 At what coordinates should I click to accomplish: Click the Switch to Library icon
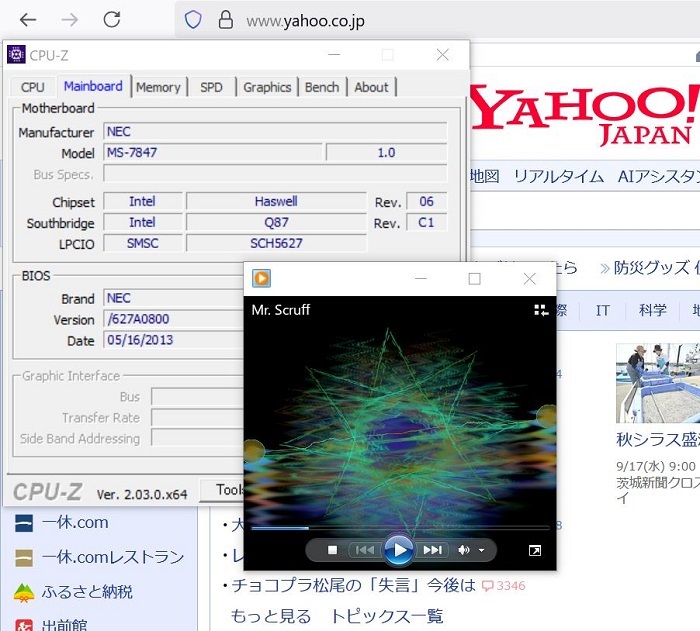pyautogui.click(x=541, y=311)
